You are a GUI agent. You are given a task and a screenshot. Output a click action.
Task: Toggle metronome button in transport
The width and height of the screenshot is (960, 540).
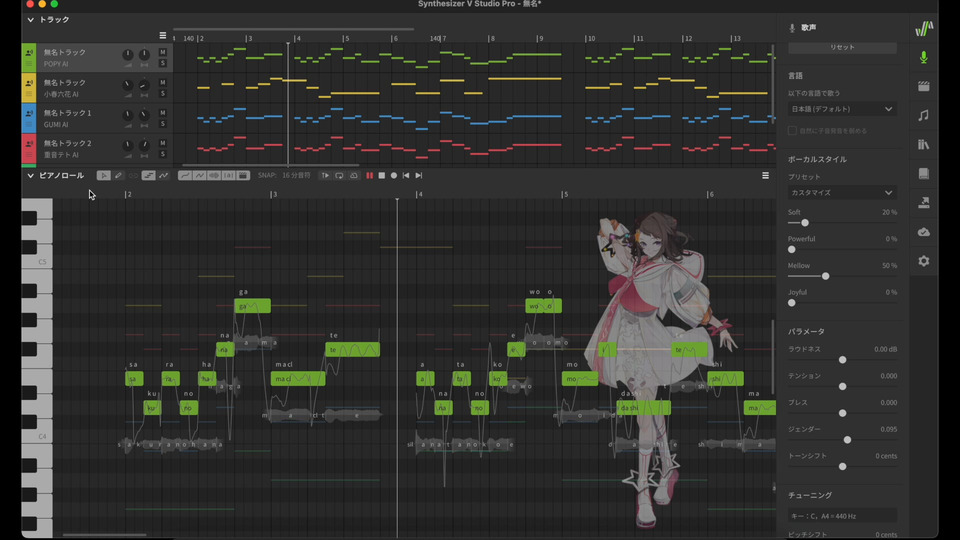354,176
